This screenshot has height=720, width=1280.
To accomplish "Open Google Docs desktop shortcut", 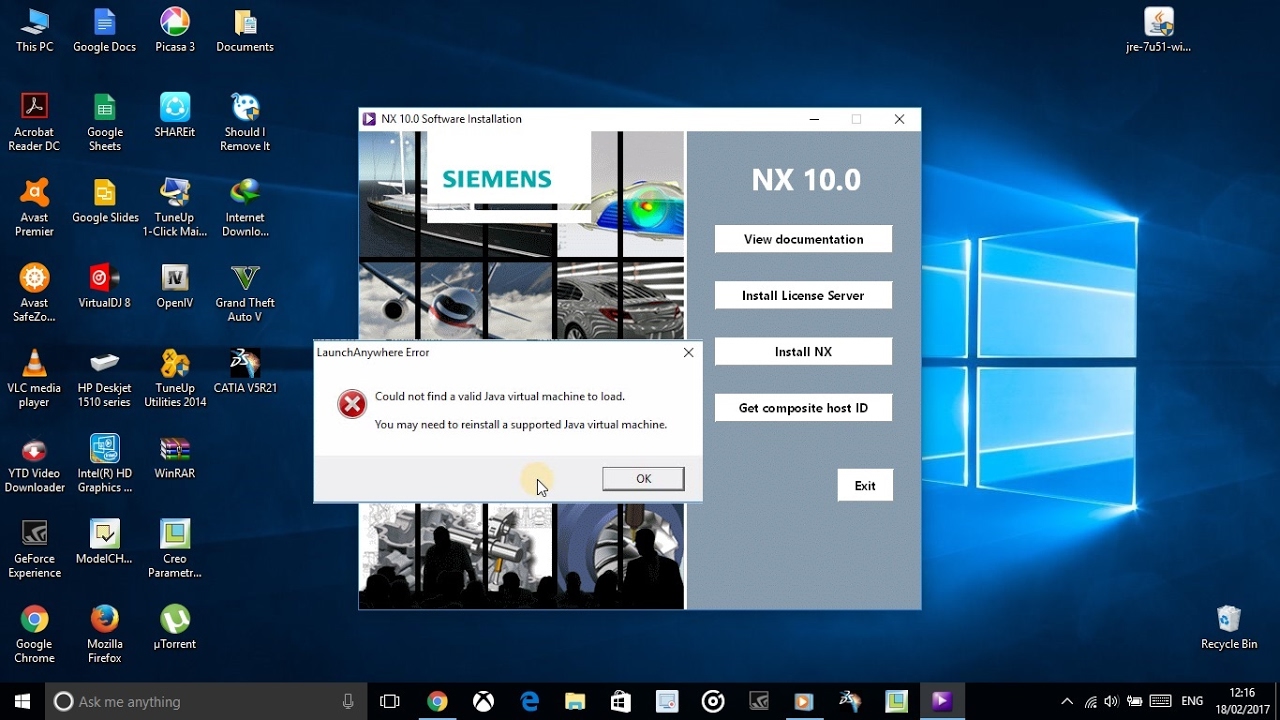I will point(104,31).
